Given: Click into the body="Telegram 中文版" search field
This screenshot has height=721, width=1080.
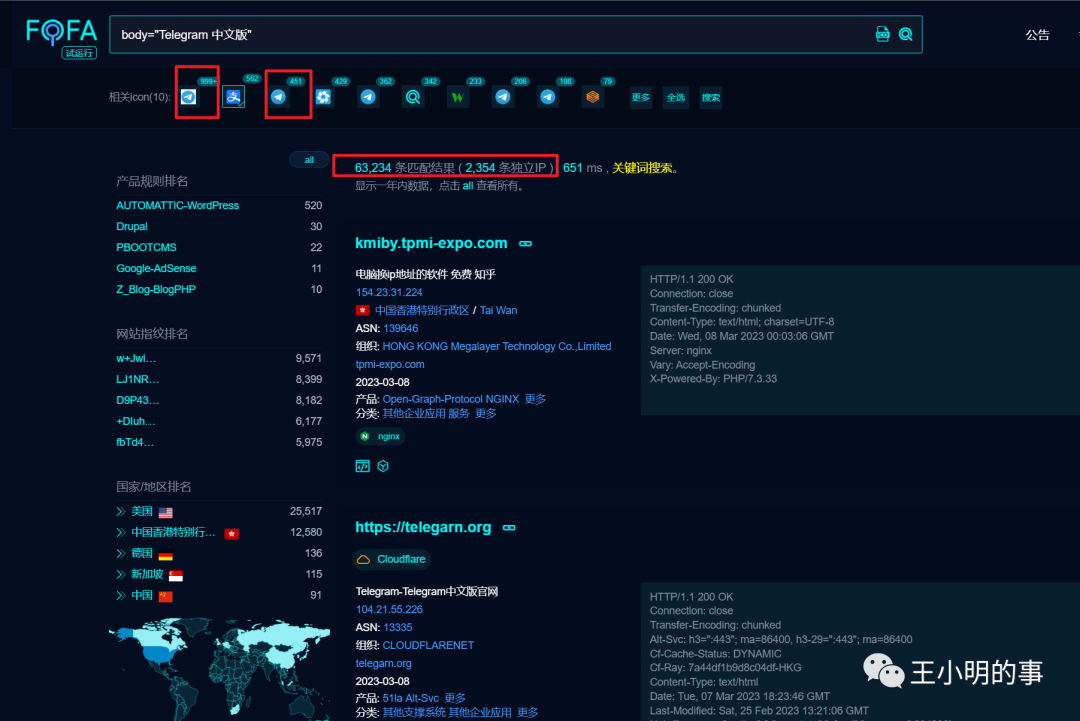Looking at the screenshot, I should pyautogui.click(x=489, y=34).
